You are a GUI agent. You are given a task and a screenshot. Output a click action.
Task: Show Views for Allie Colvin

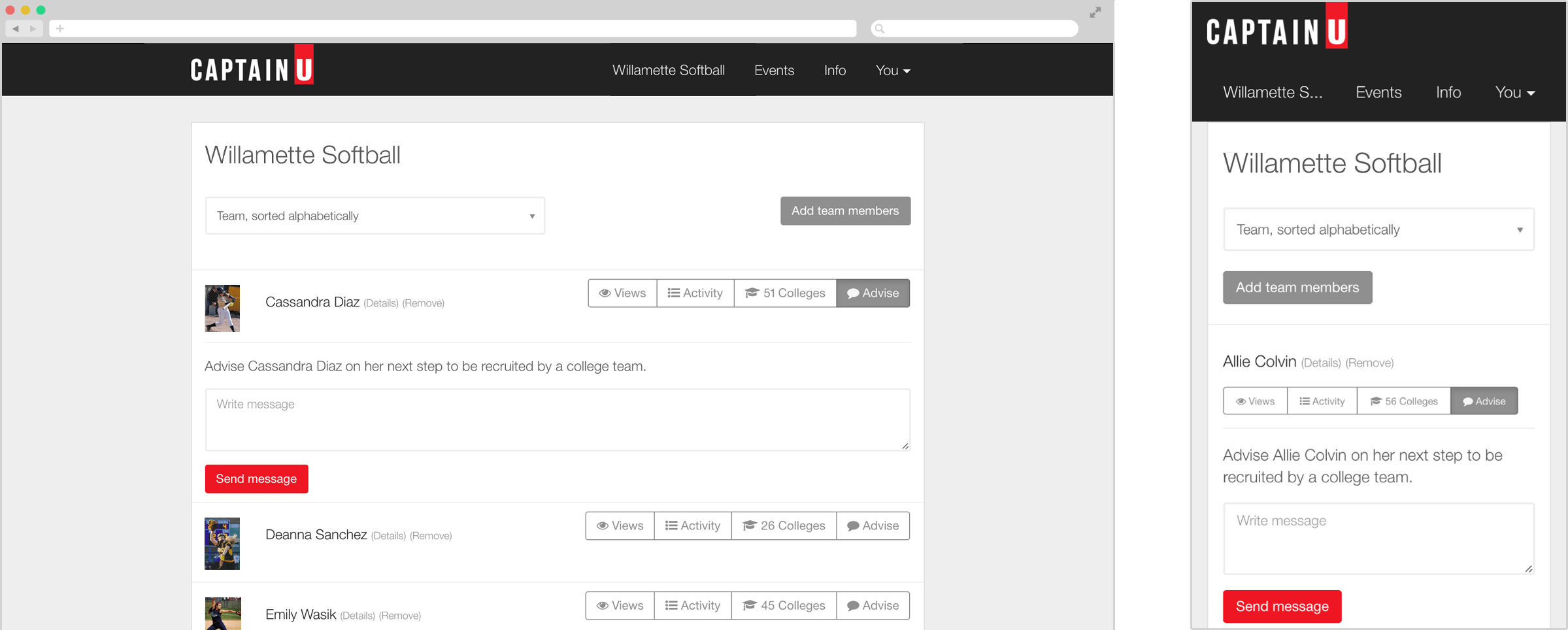point(1255,401)
